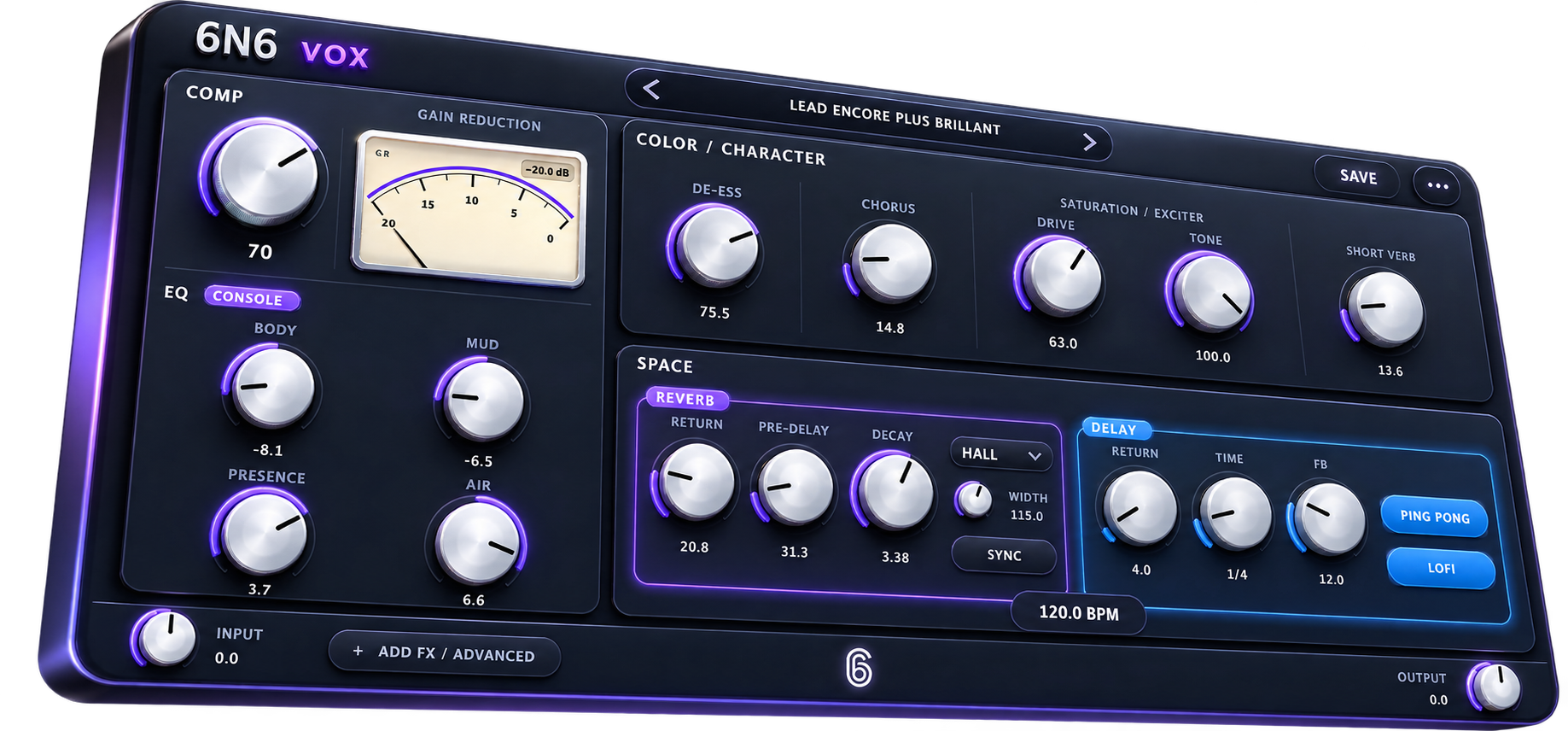The height and width of the screenshot is (731, 1568).
Task: Click the 120.0 BPM tempo field
Action: (x=1079, y=613)
